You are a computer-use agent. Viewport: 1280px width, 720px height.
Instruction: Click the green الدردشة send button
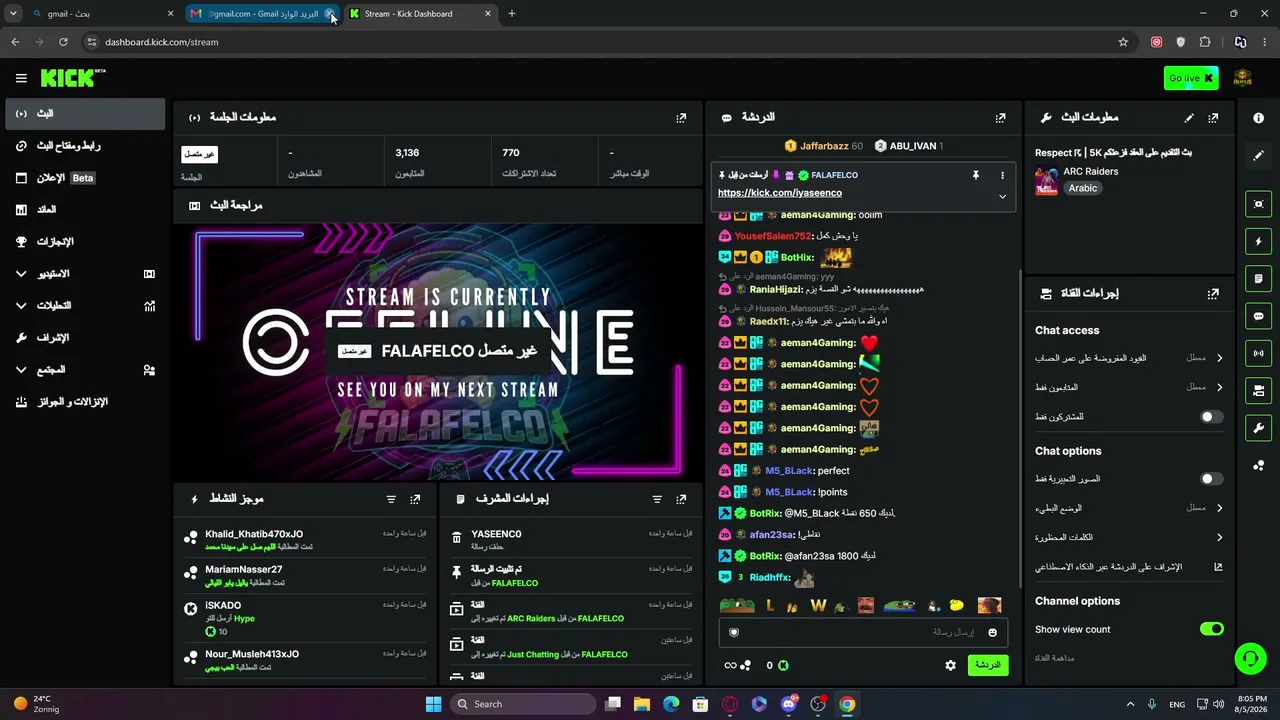pos(987,665)
